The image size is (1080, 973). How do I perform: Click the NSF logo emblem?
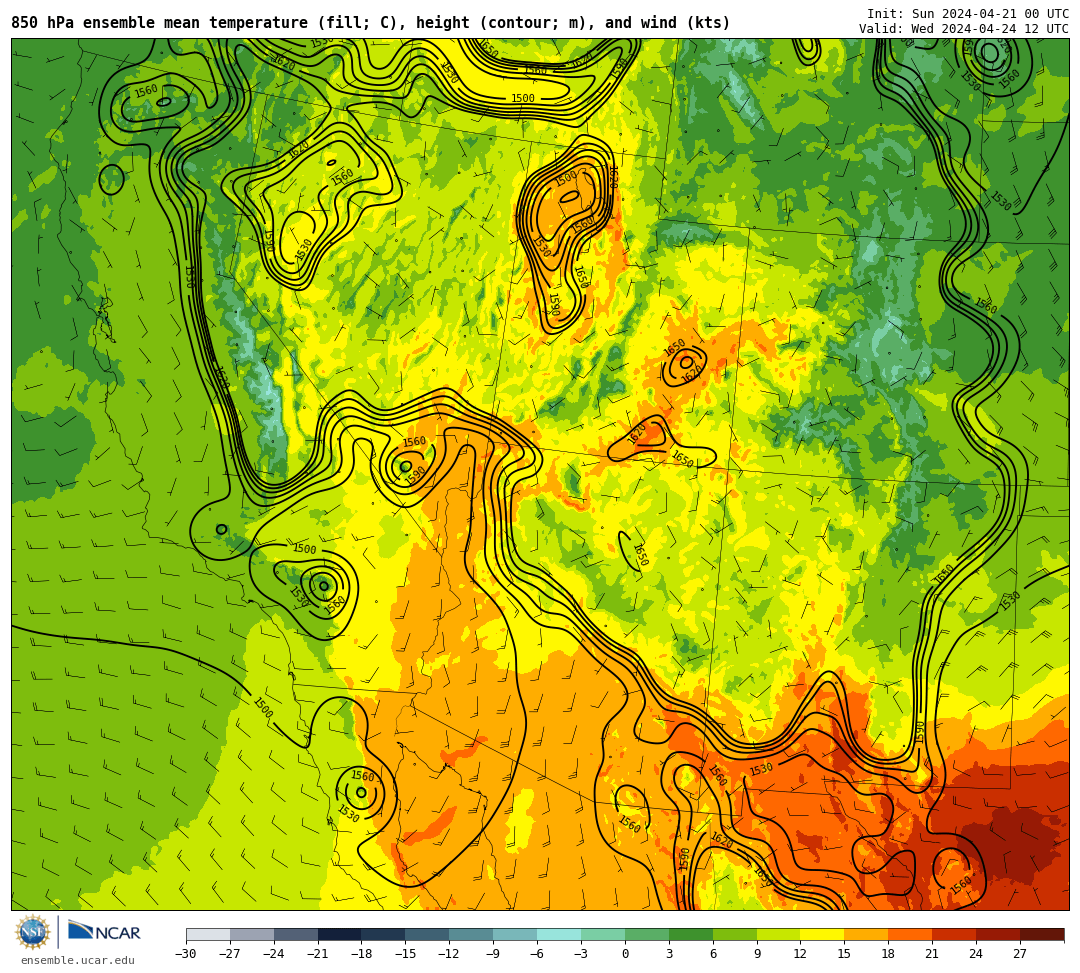pyautogui.click(x=33, y=932)
